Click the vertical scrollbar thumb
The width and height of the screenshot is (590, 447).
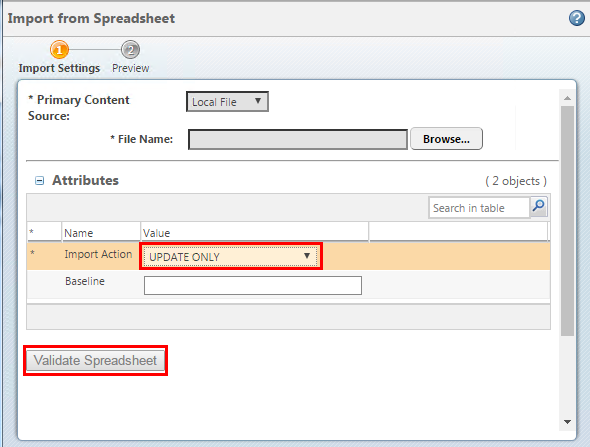coord(567,220)
